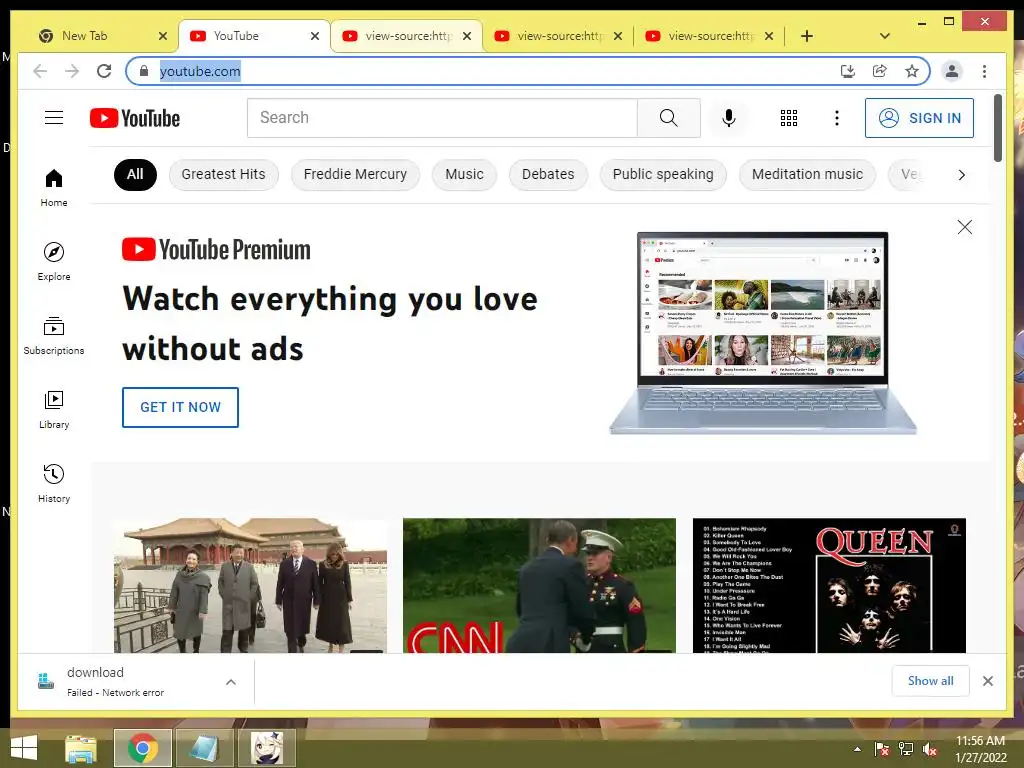
Task: Open File Explorer from taskbar
Action: click(x=81, y=748)
